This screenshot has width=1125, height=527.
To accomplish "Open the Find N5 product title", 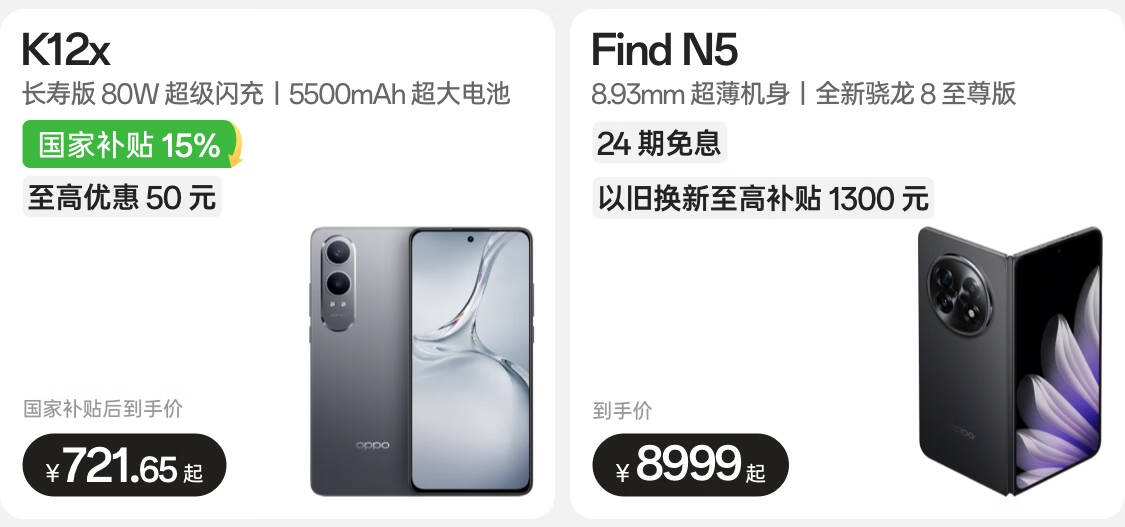I will 664,50.
